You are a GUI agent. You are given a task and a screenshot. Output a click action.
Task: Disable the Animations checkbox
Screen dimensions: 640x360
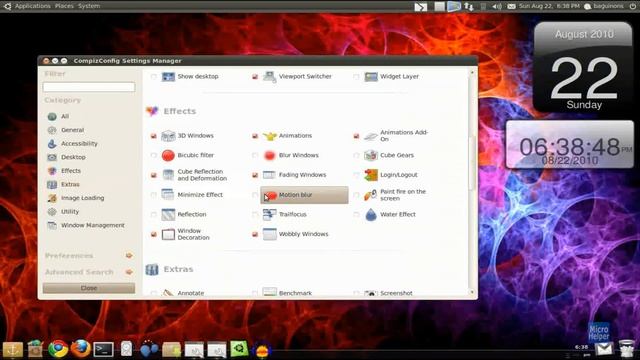(x=255, y=136)
